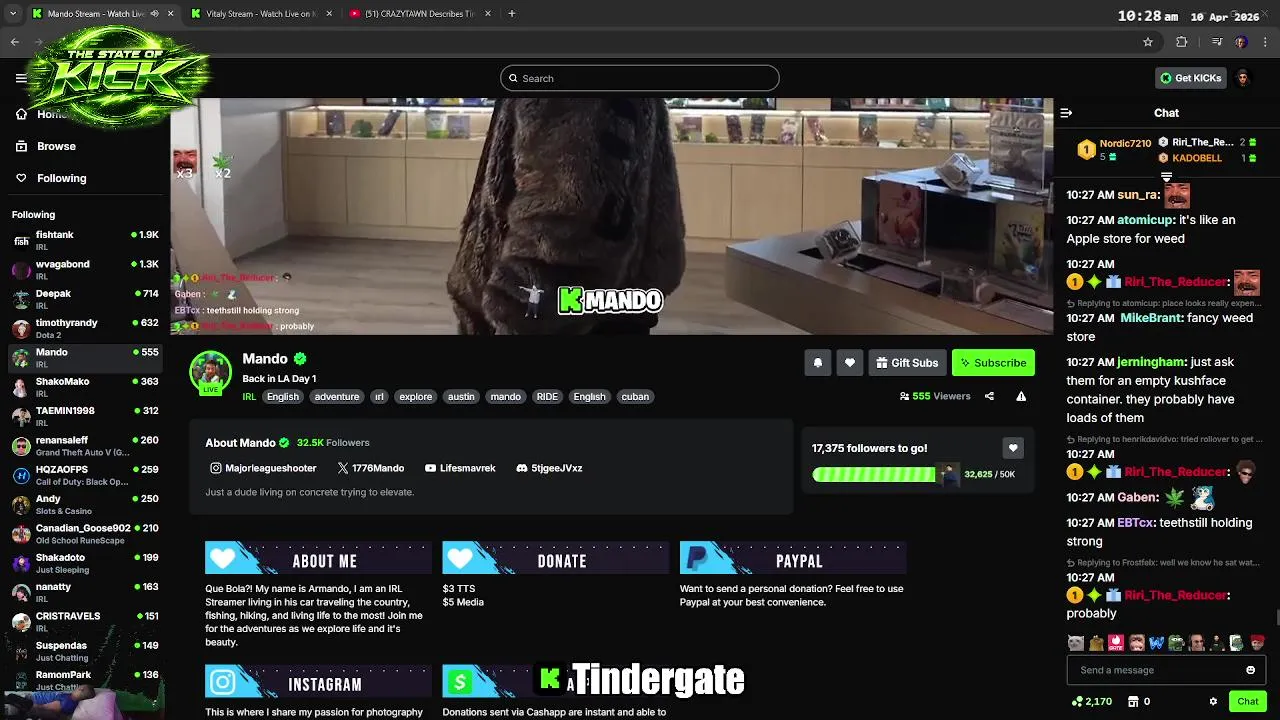Click the adventure tag
Screen dimensions: 1280x720
(x=337, y=397)
